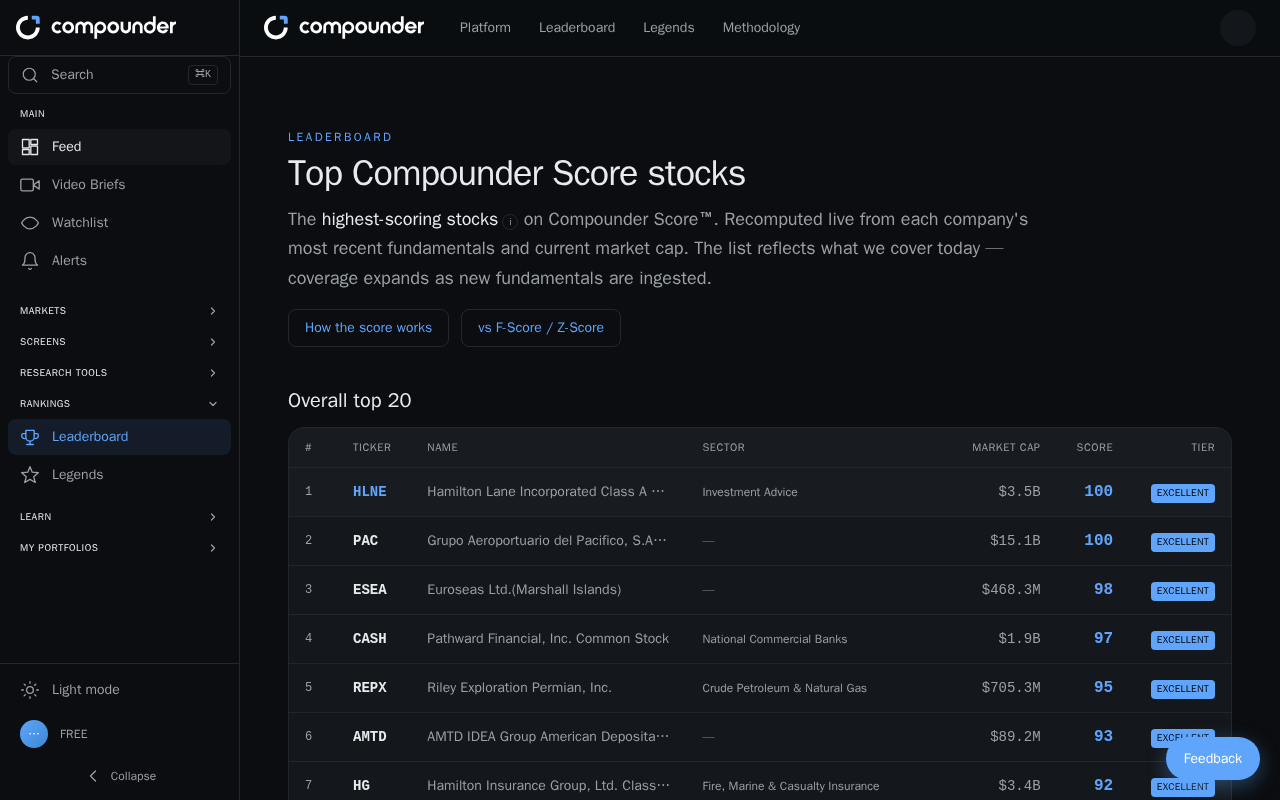Open the Watchlist eye icon
The image size is (1280, 800).
tap(30, 223)
